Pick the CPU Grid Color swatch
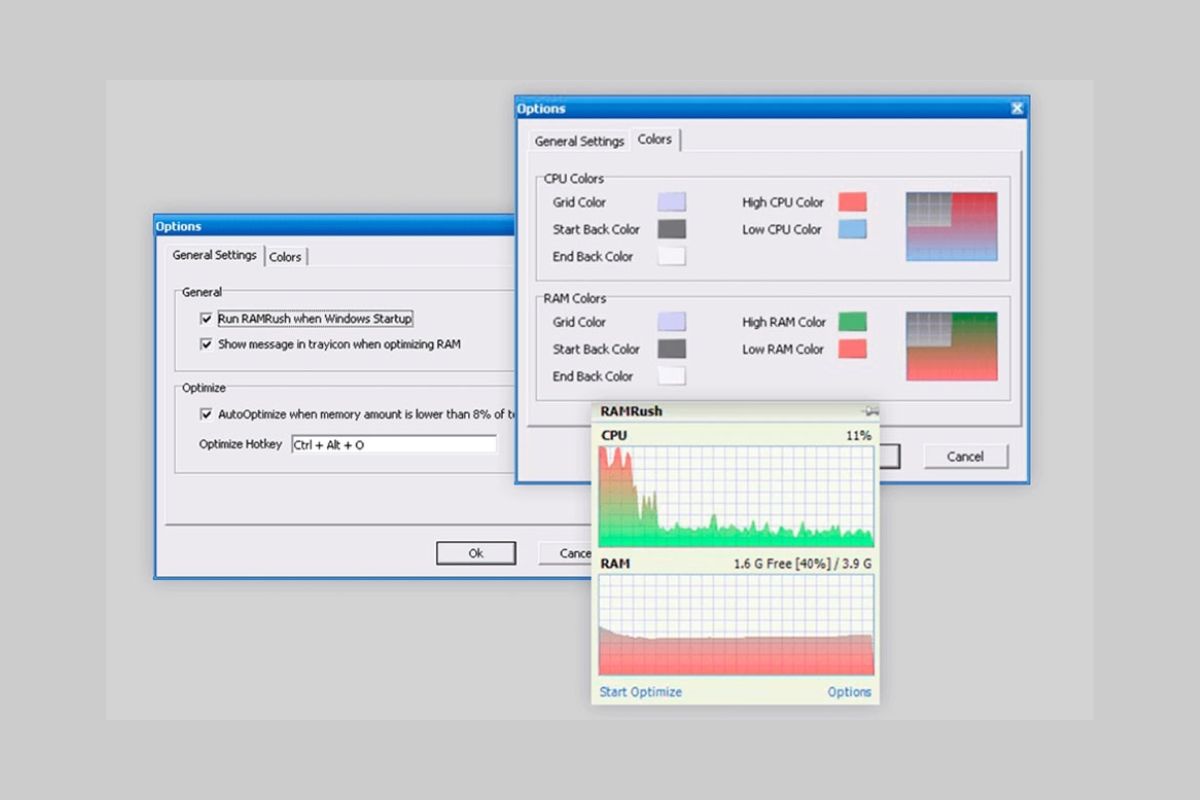The height and width of the screenshot is (800, 1200). 671,202
